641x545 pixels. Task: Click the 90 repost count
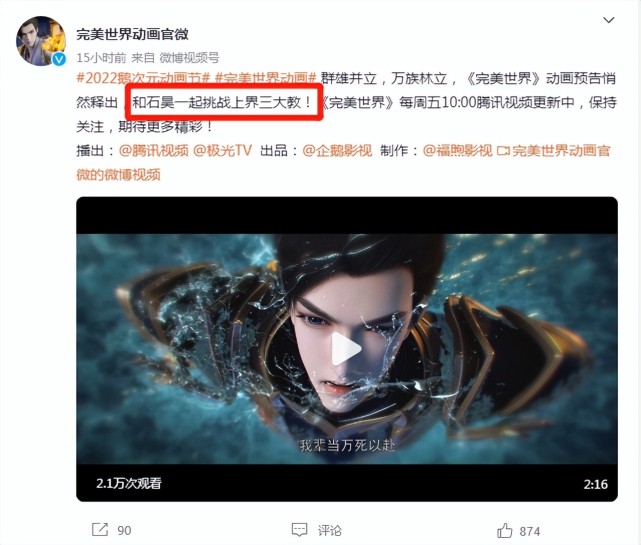click(x=124, y=530)
